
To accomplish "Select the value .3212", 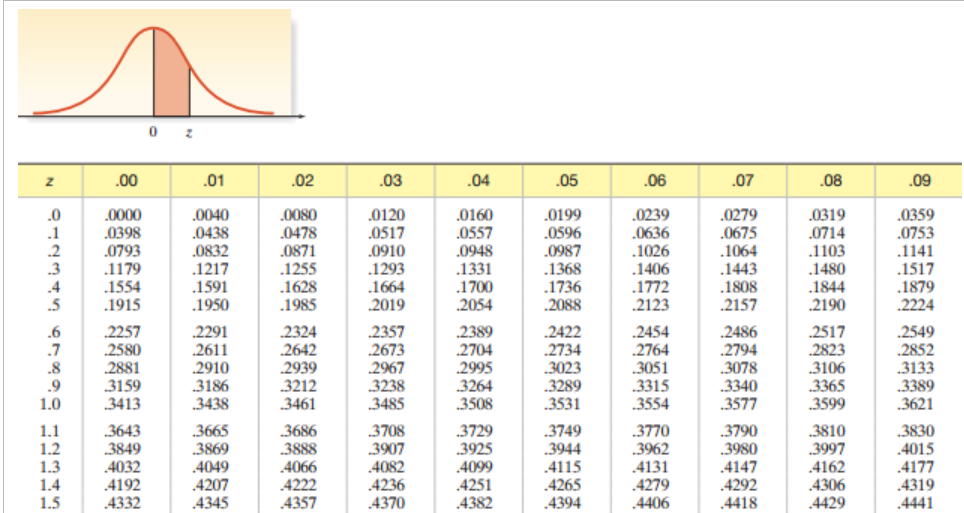I will pos(299,386).
